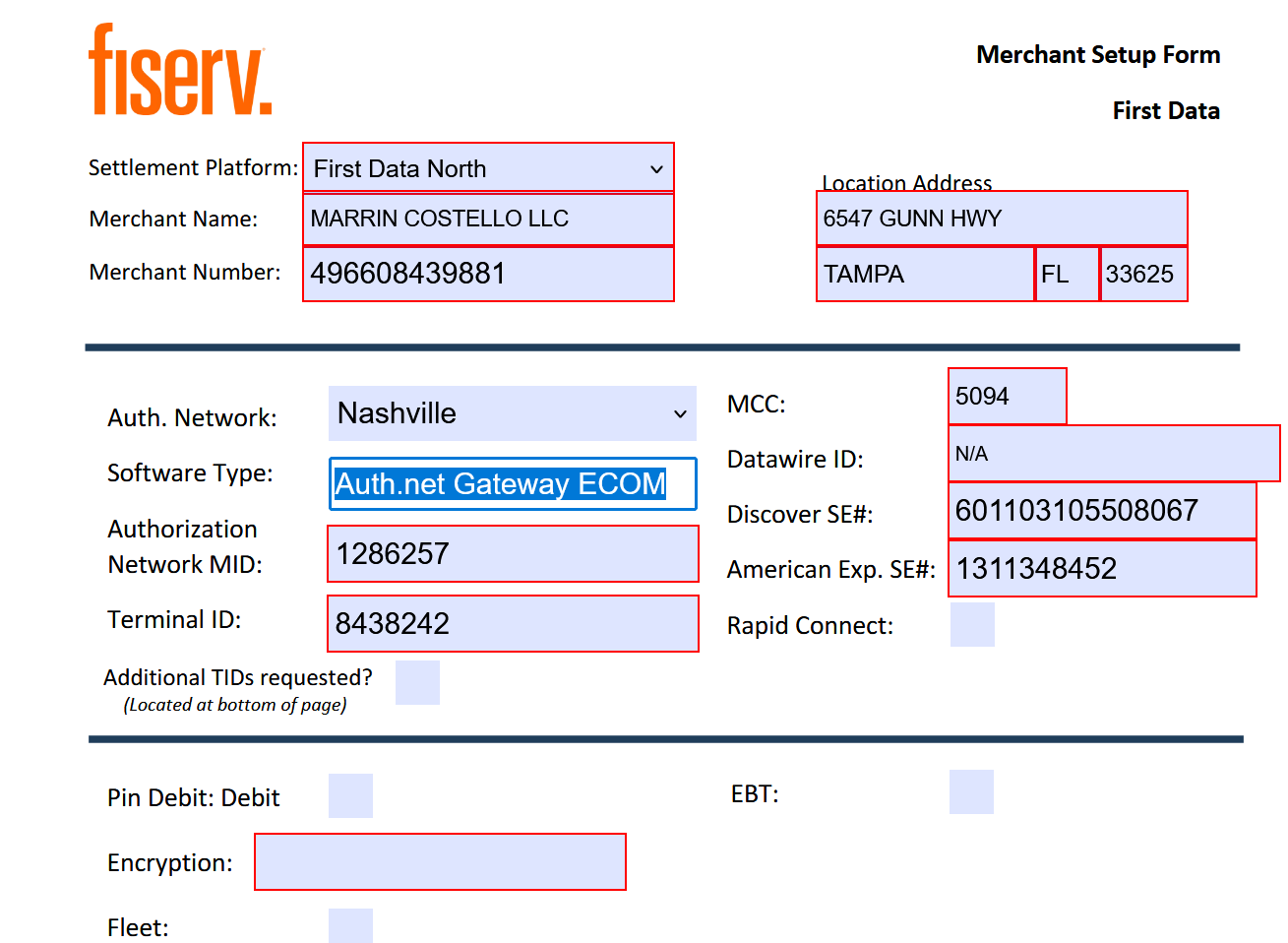The width and height of the screenshot is (1288, 943).
Task: Click the "Settlement Platform:" label
Action: click(x=193, y=168)
